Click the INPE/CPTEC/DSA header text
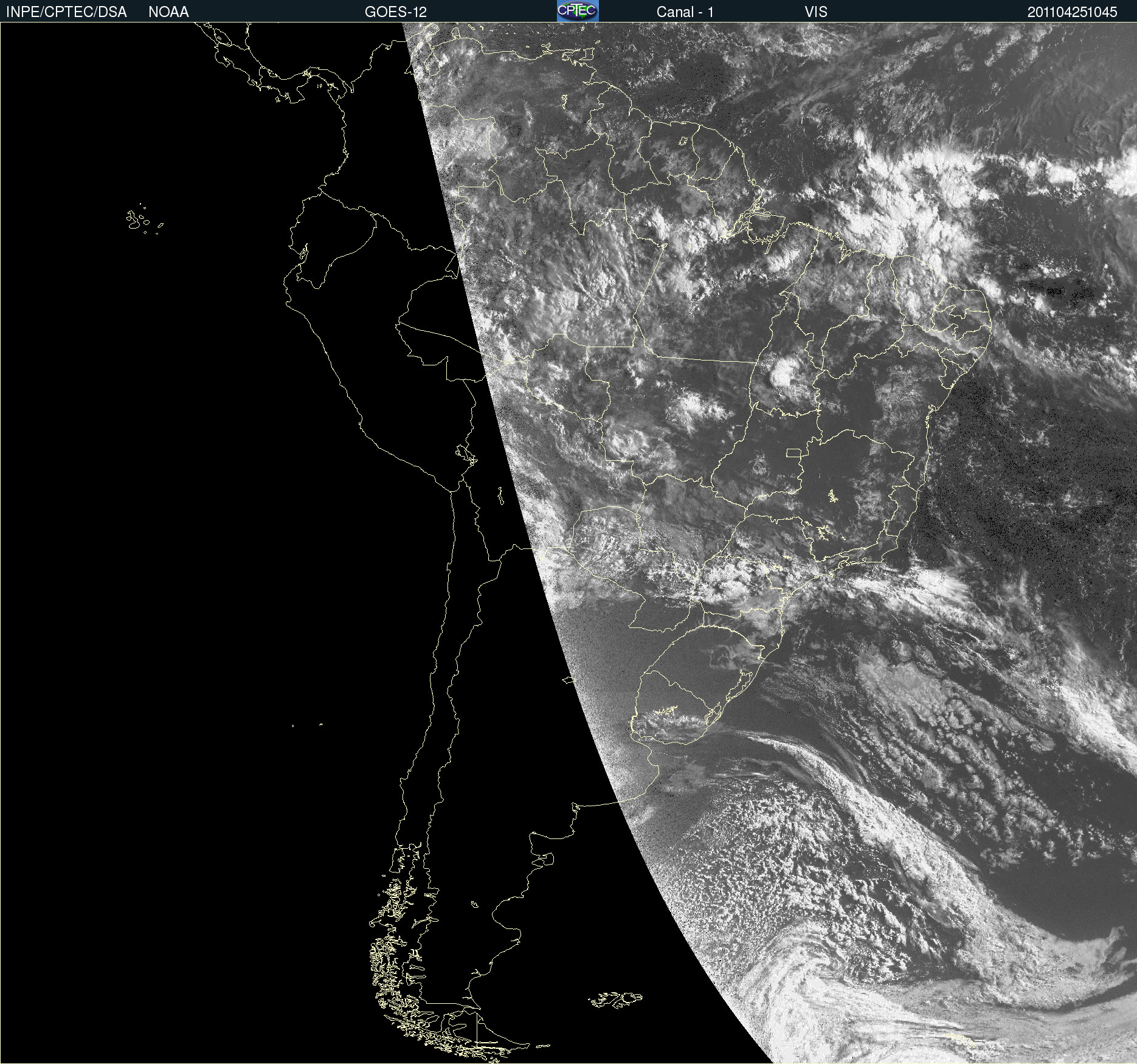This screenshot has width=1137, height=1064. [66, 12]
